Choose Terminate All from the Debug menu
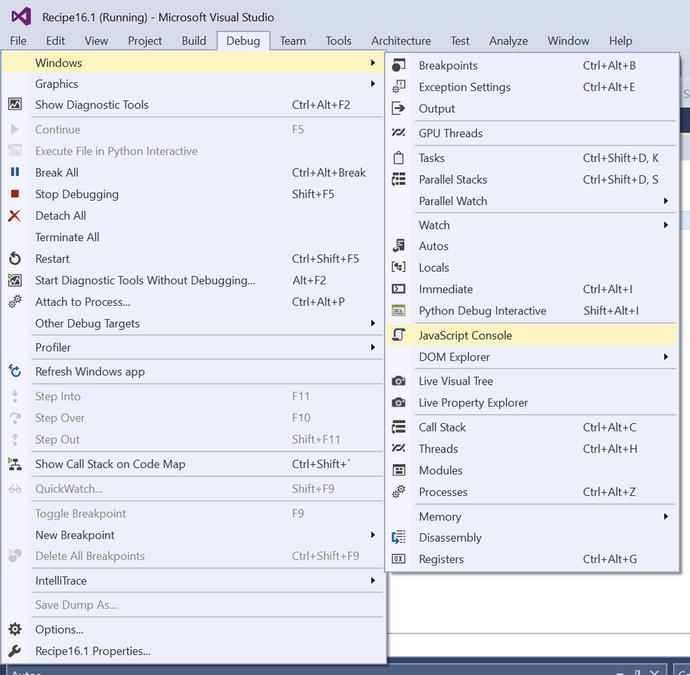 (193, 237)
